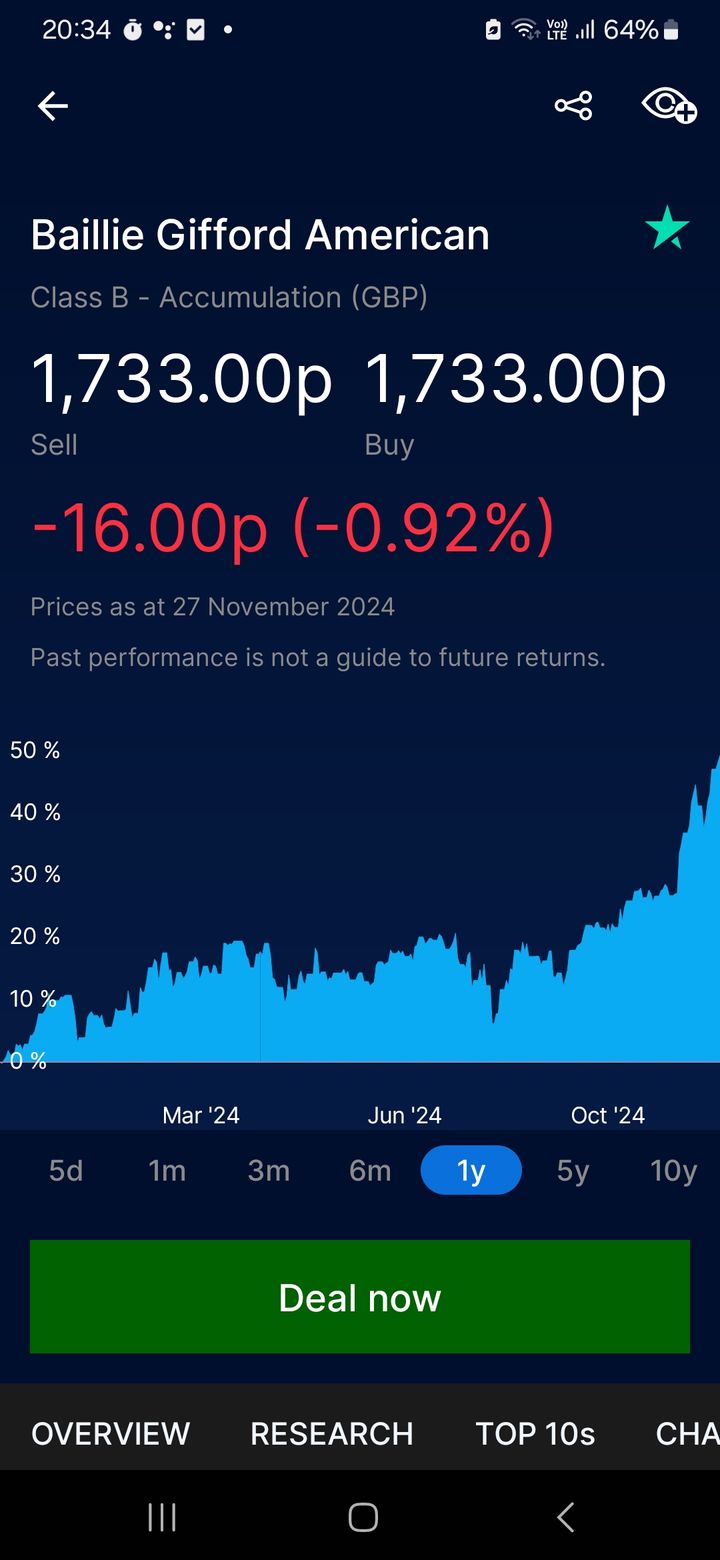Open the OVERVIEW tab
This screenshot has width=720, height=1560.
pos(110,1433)
